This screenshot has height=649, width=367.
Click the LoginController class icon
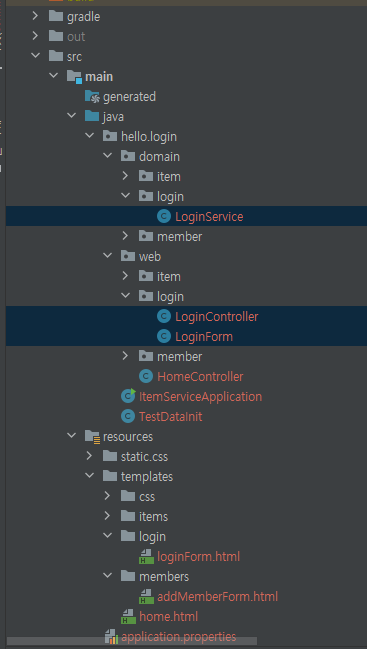click(x=164, y=317)
